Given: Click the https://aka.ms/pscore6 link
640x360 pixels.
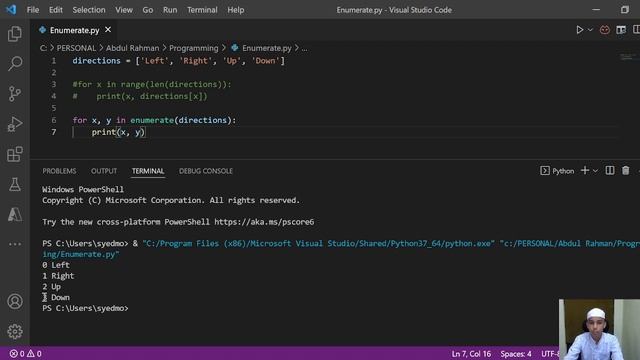Looking at the screenshot, I should (264, 222).
